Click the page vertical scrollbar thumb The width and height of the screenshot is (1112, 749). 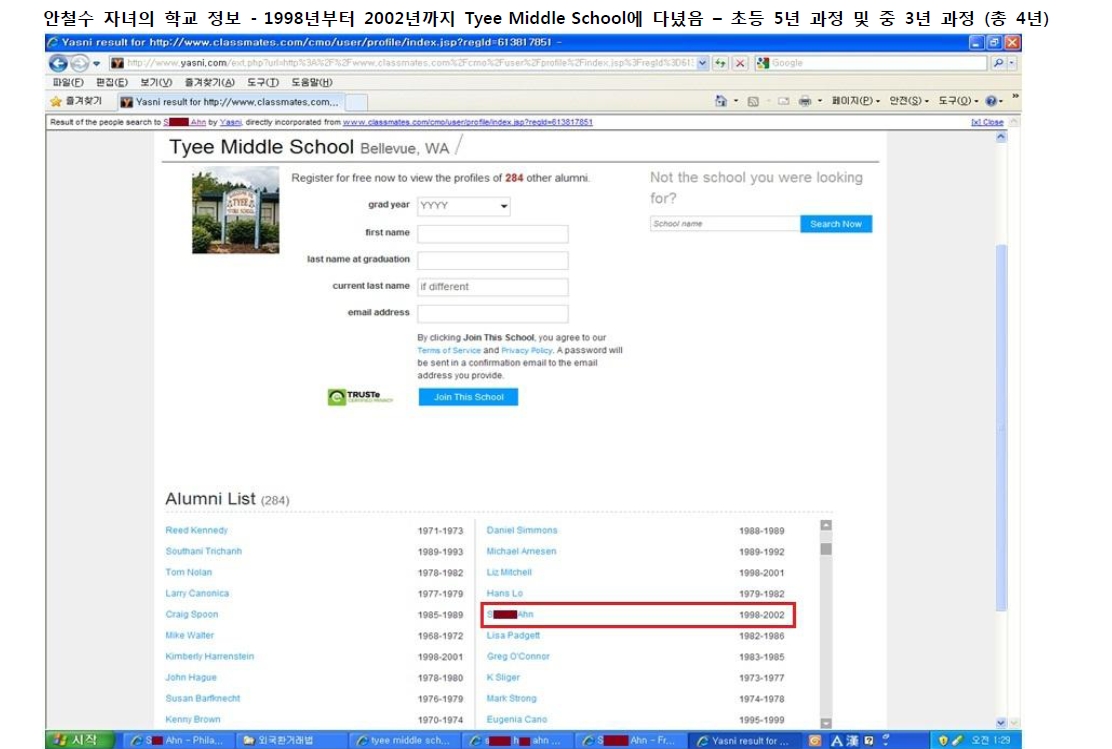(1001, 427)
